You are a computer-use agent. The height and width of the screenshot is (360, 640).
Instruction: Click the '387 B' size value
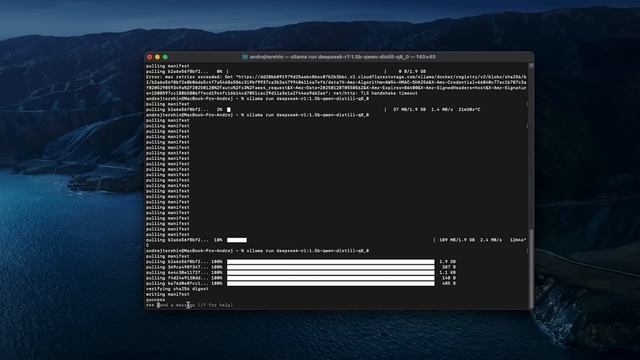(449, 267)
